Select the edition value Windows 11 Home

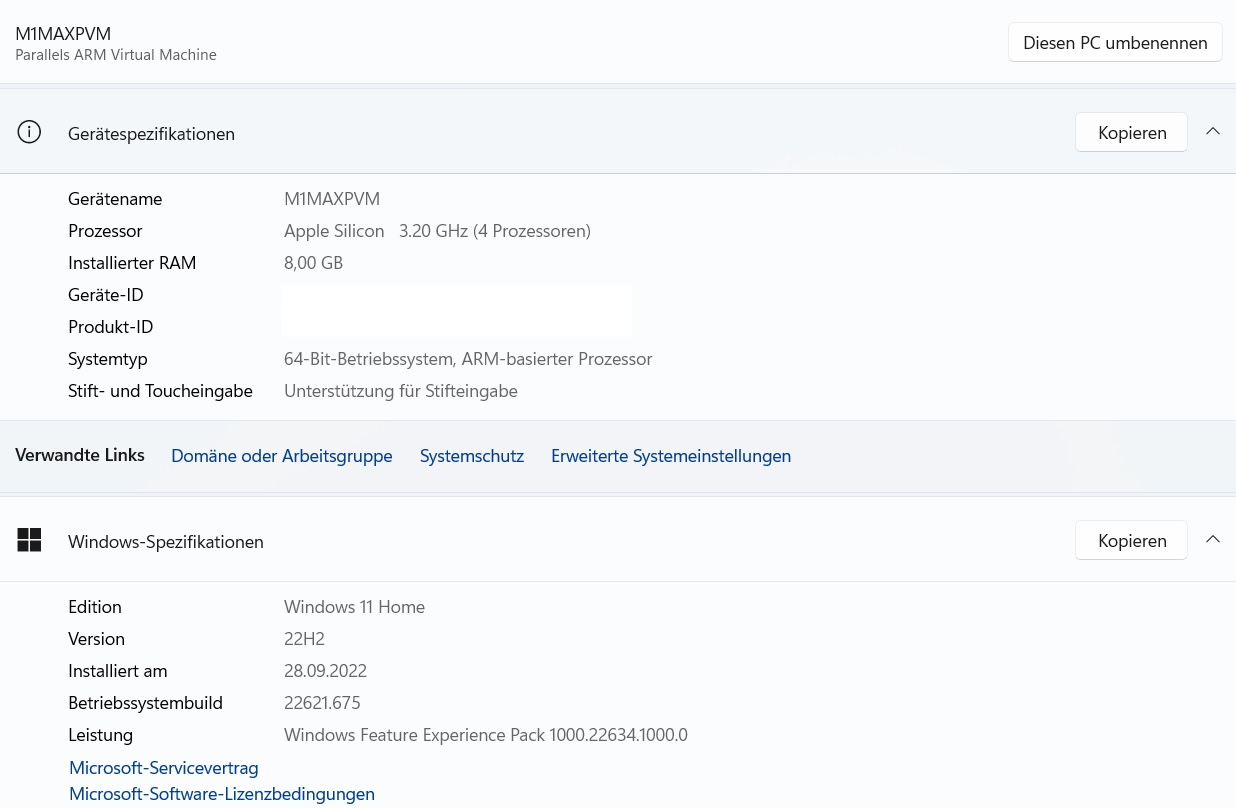(x=354, y=607)
